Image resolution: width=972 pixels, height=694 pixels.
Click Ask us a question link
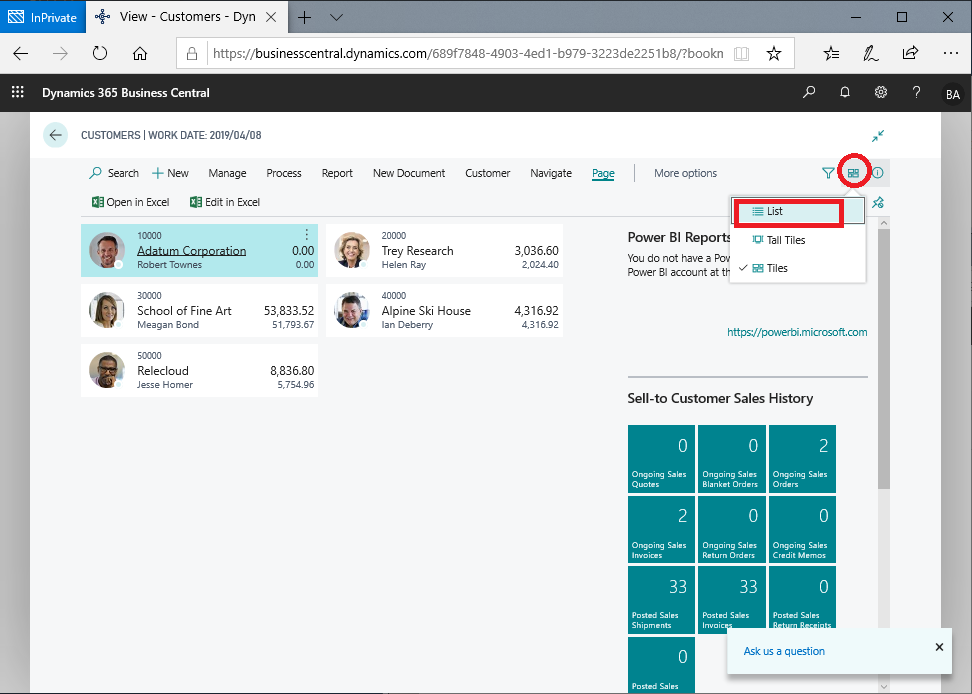[x=784, y=651]
